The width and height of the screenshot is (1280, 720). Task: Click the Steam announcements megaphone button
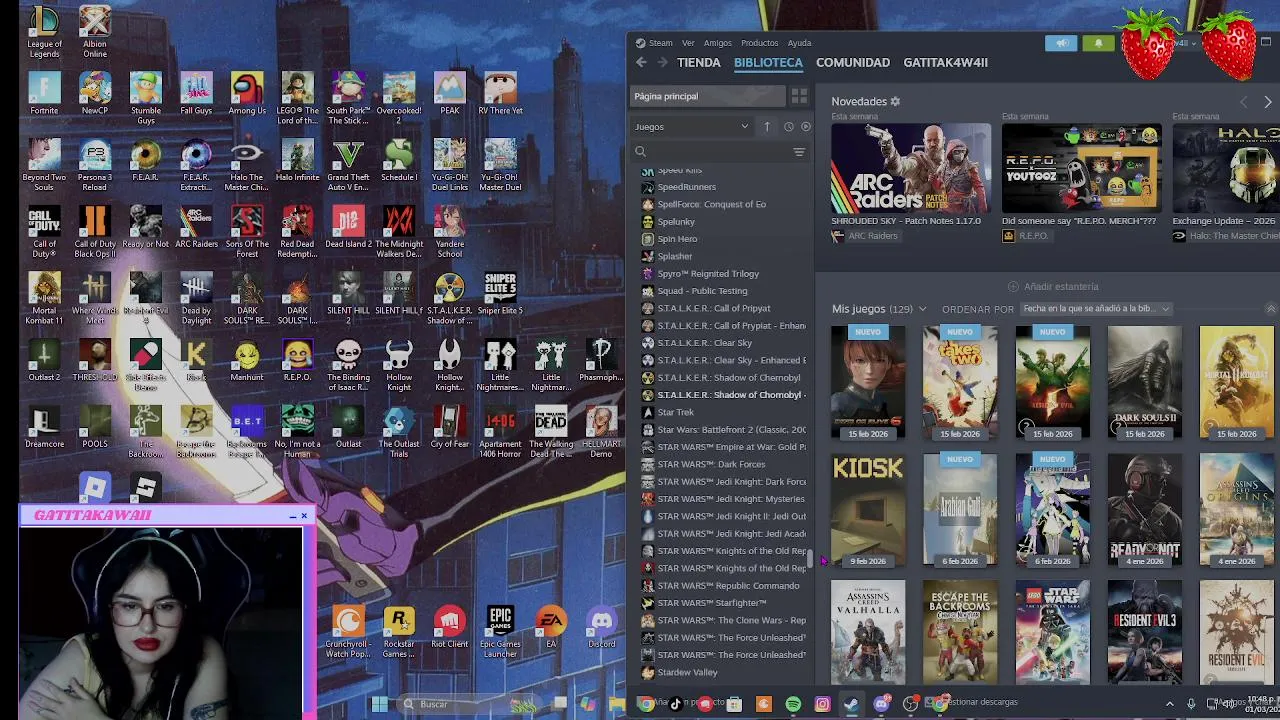(1062, 43)
